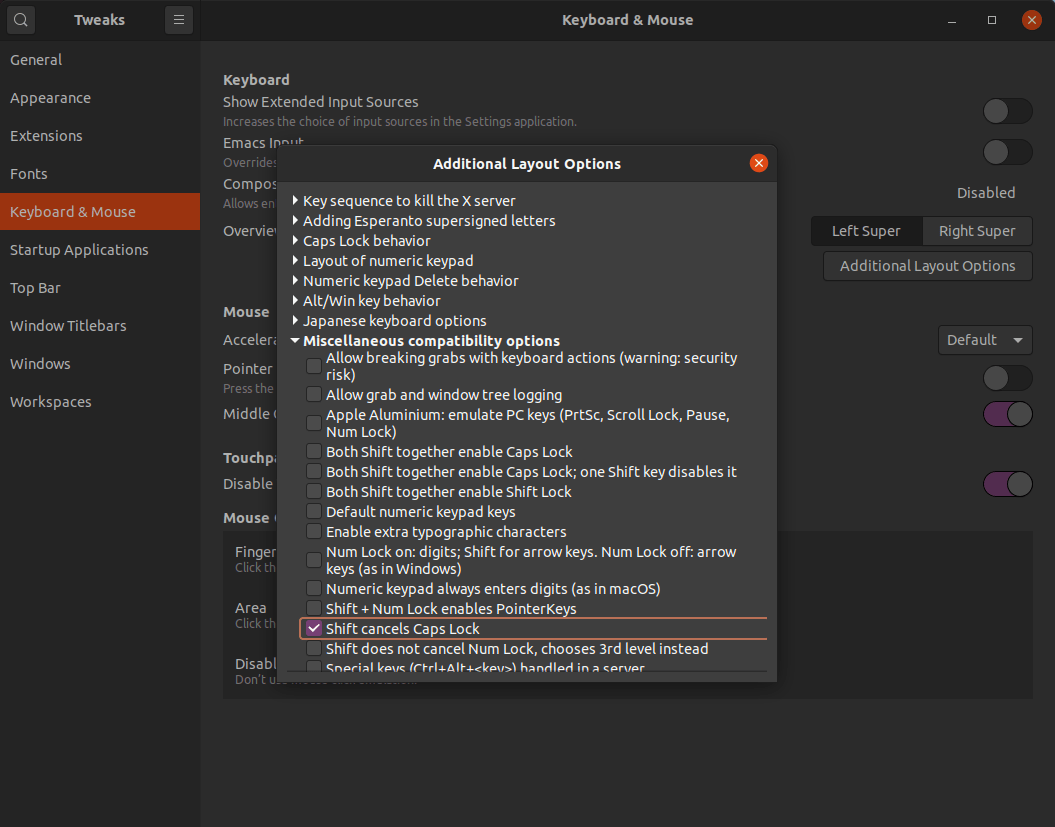Minimize the Tweaks window
This screenshot has height=827, width=1055.
click(x=953, y=20)
